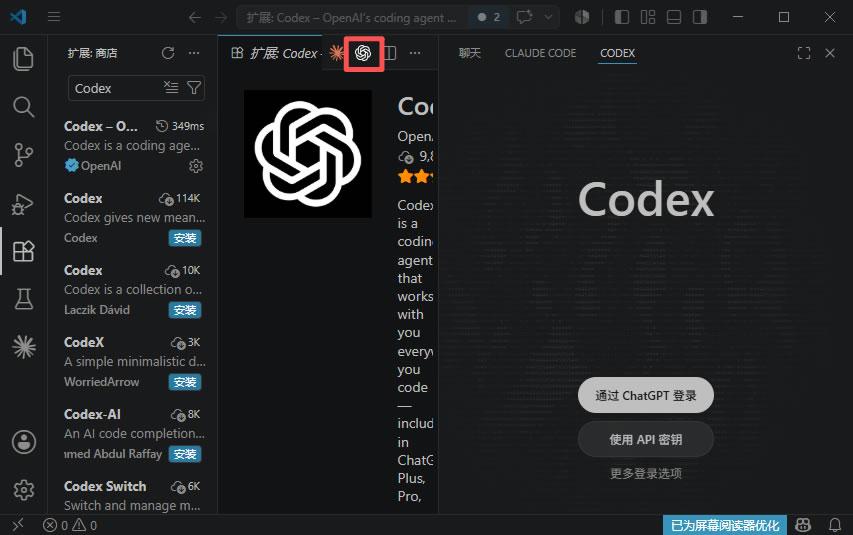Open the customize layout button
The height and width of the screenshot is (535, 853).
point(648,17)
